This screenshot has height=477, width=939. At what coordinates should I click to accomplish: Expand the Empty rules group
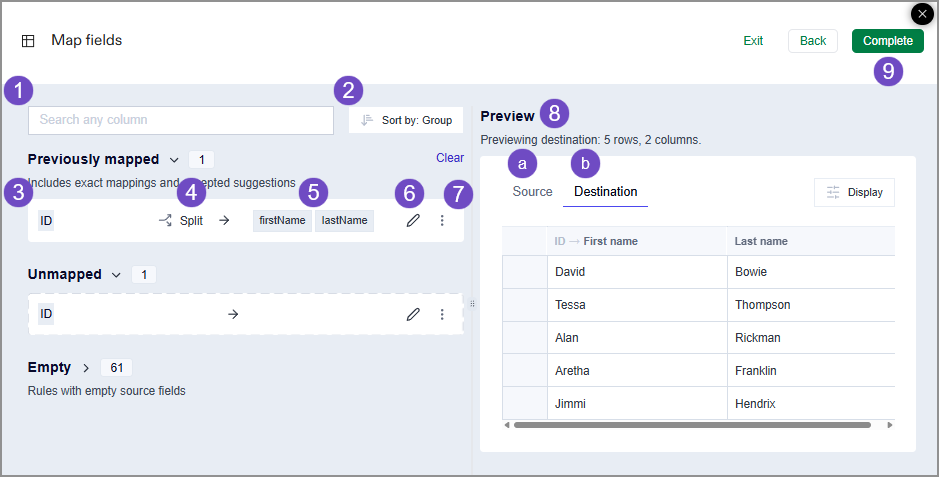pos(86,368)
